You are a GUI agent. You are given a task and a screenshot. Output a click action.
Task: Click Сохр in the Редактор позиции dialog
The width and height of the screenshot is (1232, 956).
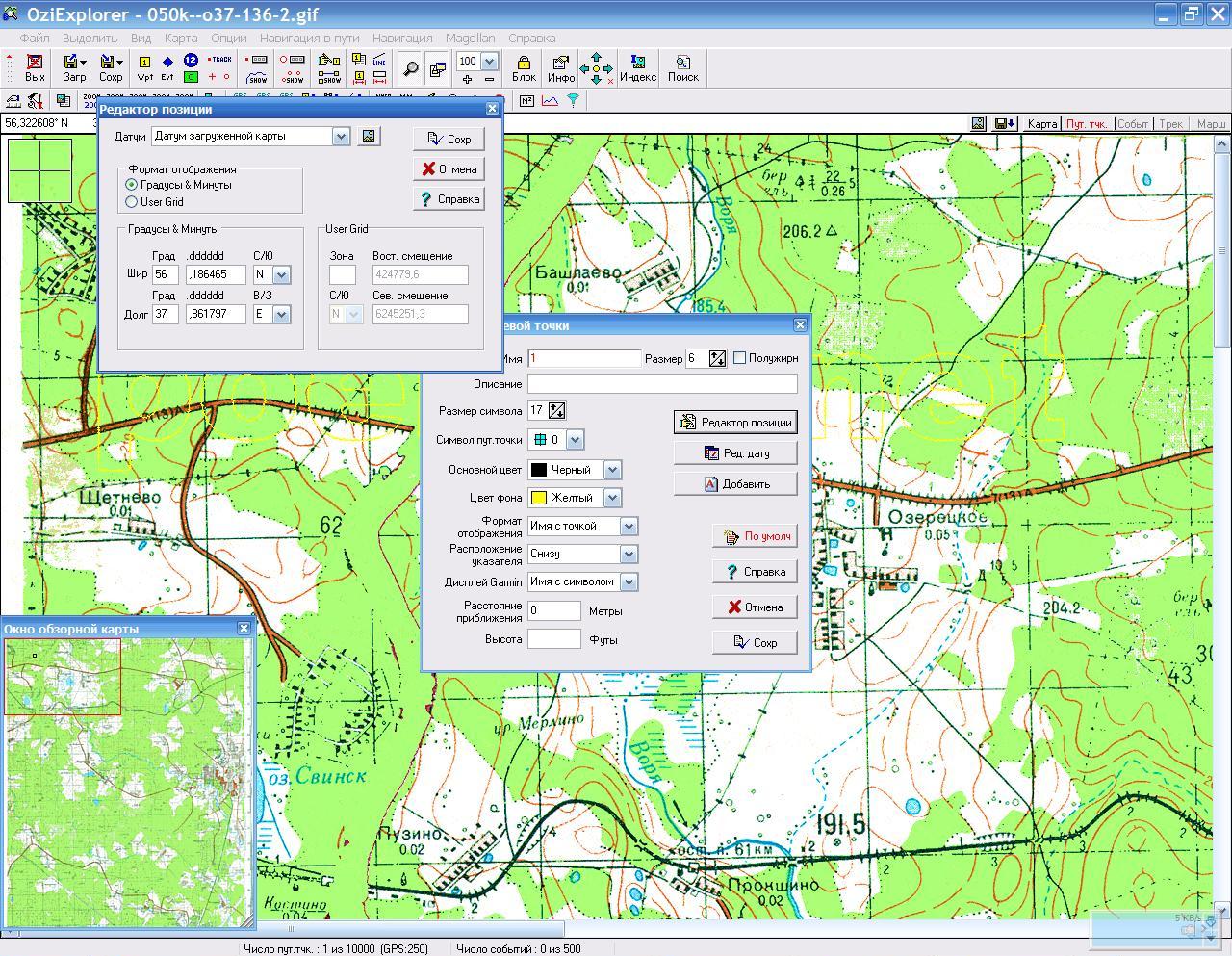(x=449, y=139)
